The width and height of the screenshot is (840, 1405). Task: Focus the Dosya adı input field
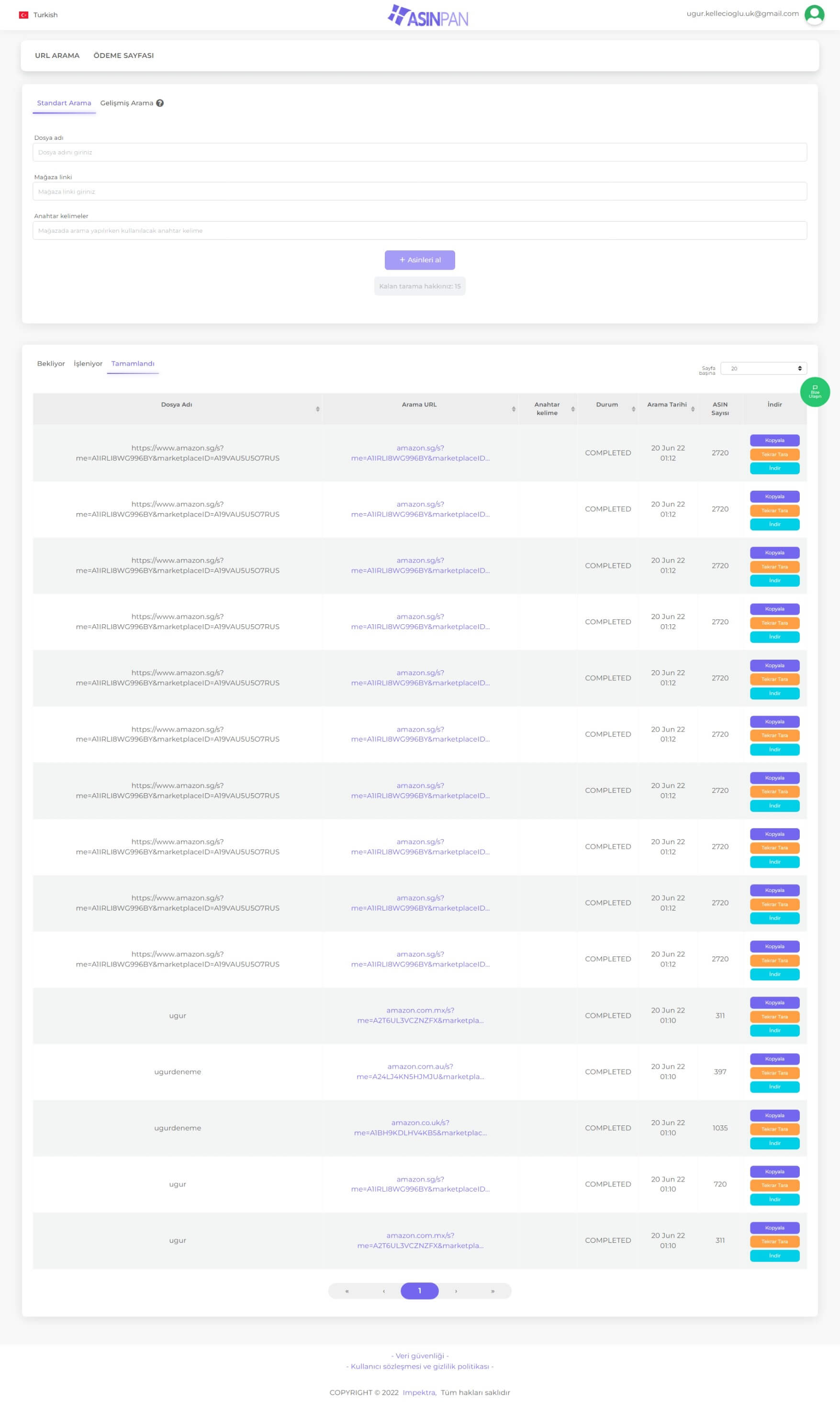(x=419, y=152)
